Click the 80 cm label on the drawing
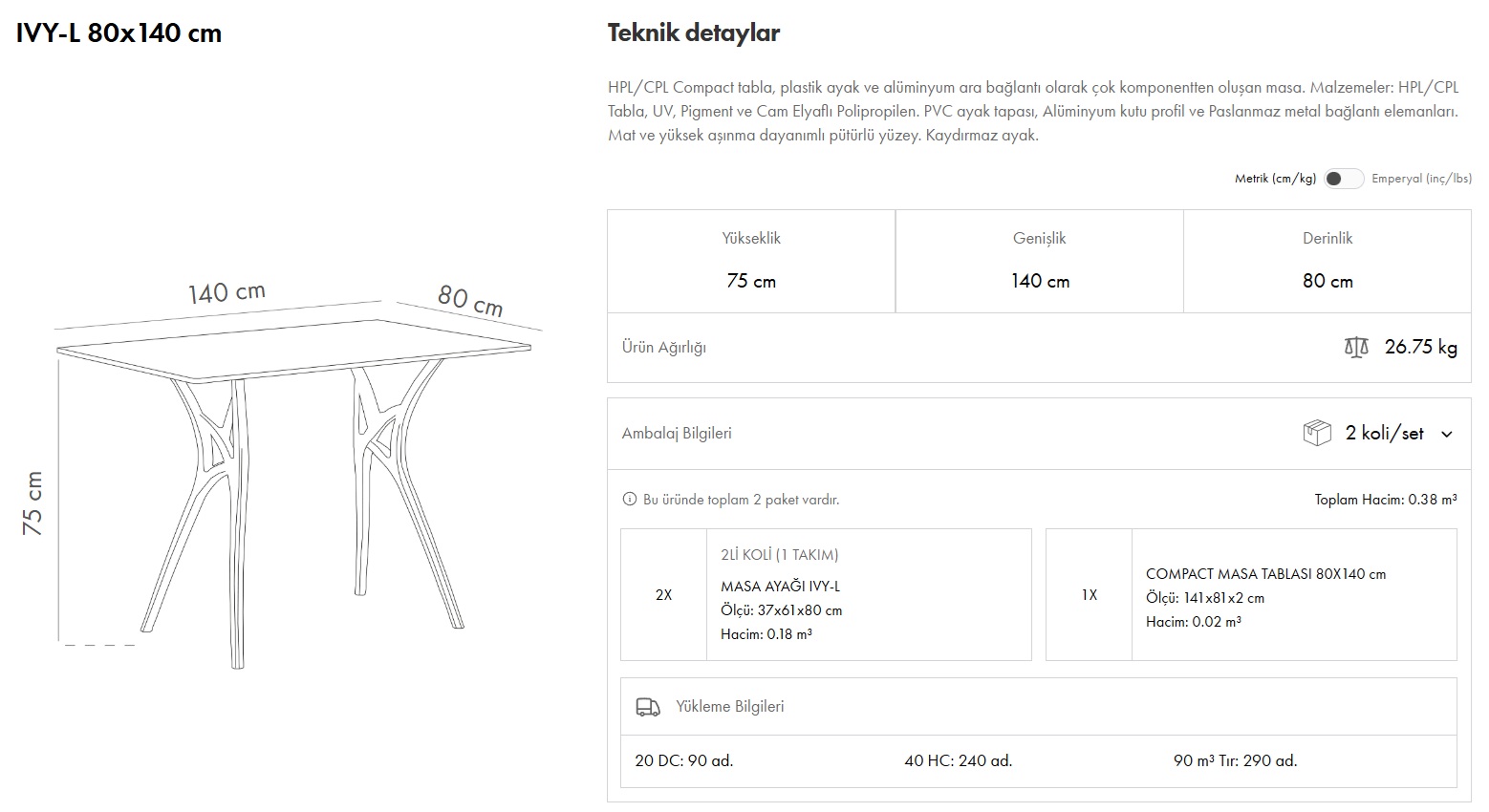The image size is (1489, 812). click(470, 299)
